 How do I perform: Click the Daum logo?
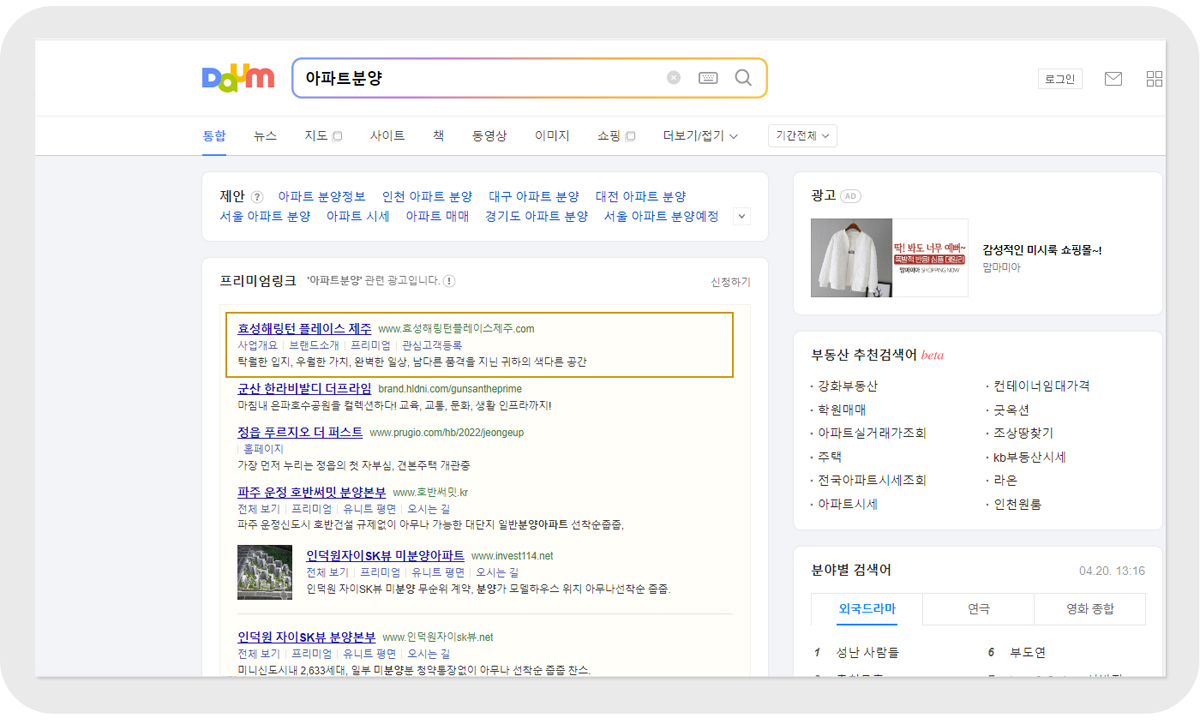click(238, 78)
